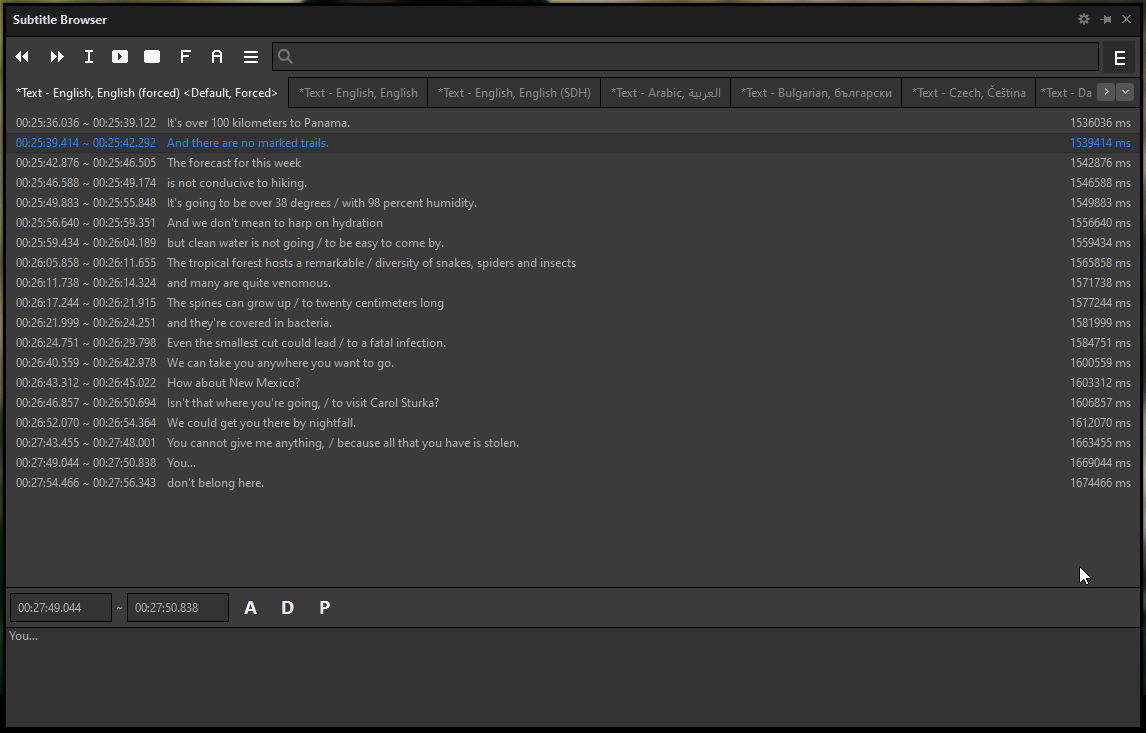Select line about a fatal infection
Viewport: 1146px width, 733px height.
coord(573,343)
